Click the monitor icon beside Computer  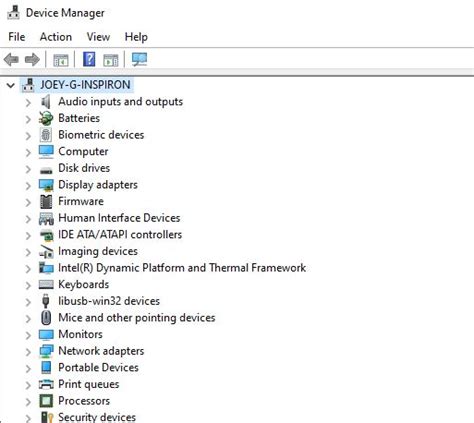46,152
